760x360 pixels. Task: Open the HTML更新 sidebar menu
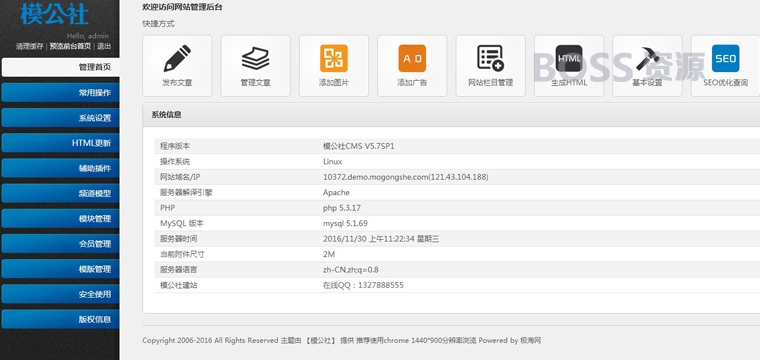pyautogui.click(x=61, y=143)
